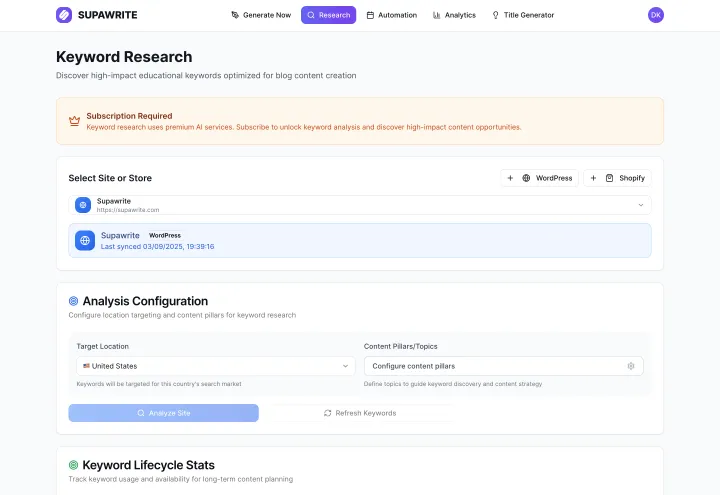The height and width of the screenshot is (495, 720).
Task: Click the Keyword Research page heading
Action: point(124,57)
